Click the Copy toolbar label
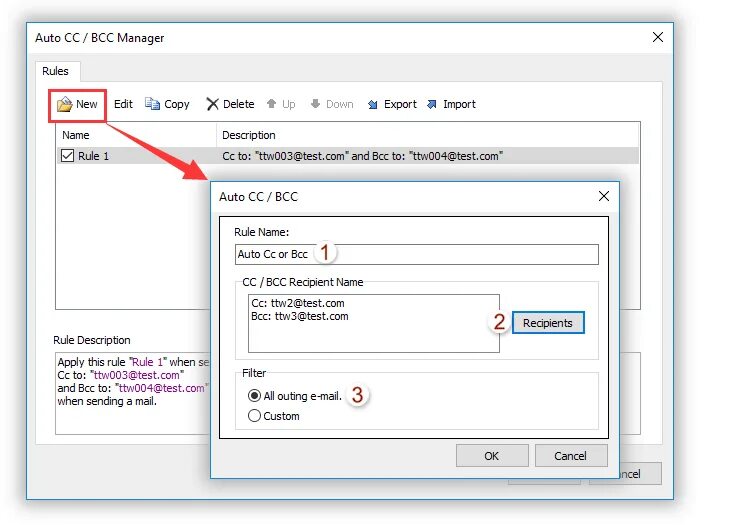This screenshot has height=525, width=731. pos(177,104)
